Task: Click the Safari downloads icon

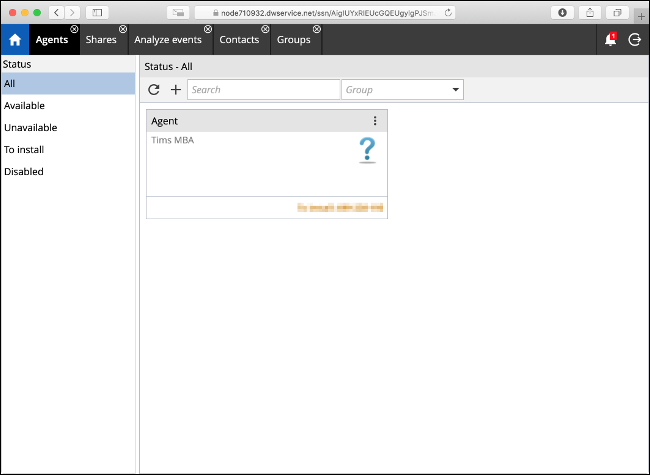Action: (562, 12)
